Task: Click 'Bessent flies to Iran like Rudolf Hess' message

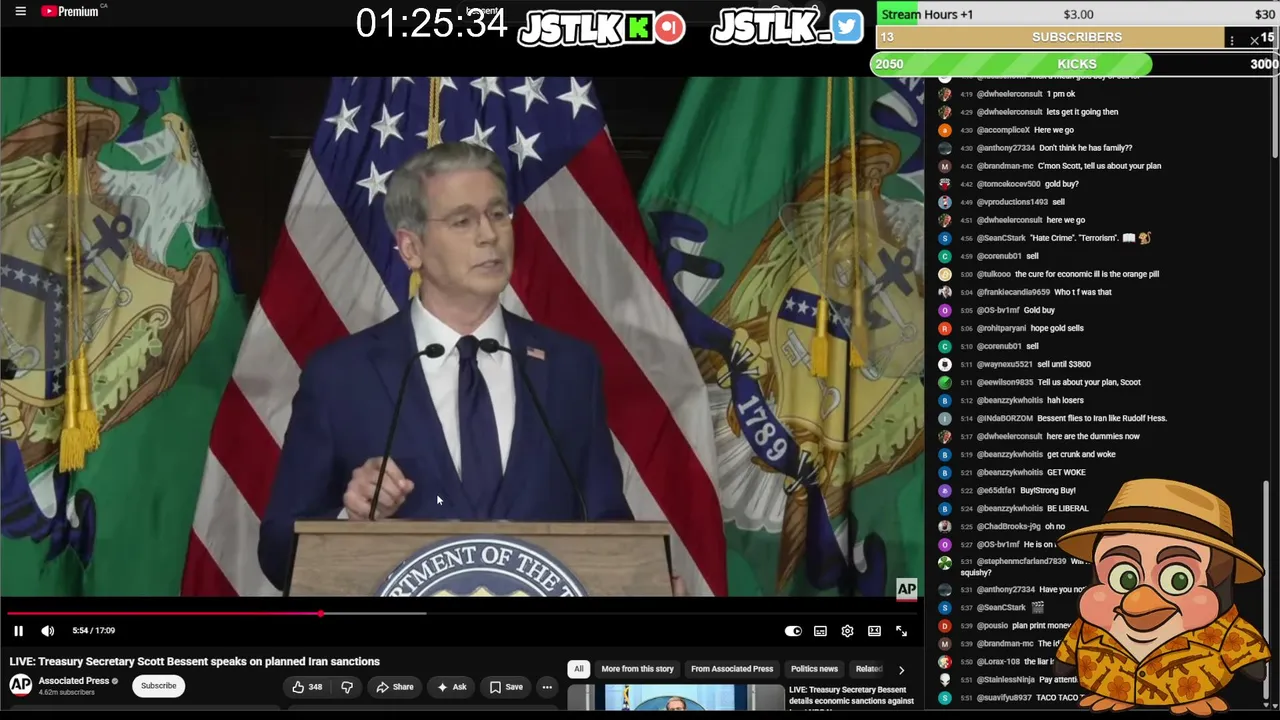Action: pyautogui.click(x=1102, y=418)
